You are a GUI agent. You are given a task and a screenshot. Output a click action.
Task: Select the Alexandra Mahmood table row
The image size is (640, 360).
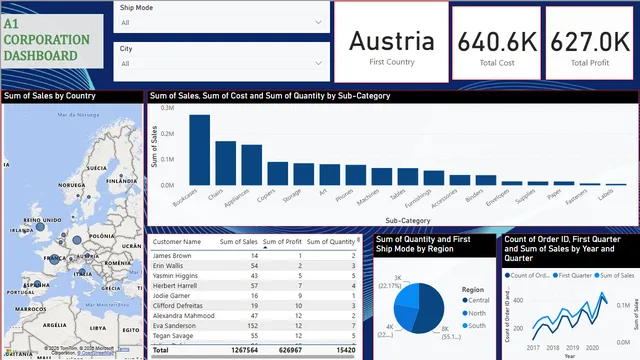click(x=253, y=316)
